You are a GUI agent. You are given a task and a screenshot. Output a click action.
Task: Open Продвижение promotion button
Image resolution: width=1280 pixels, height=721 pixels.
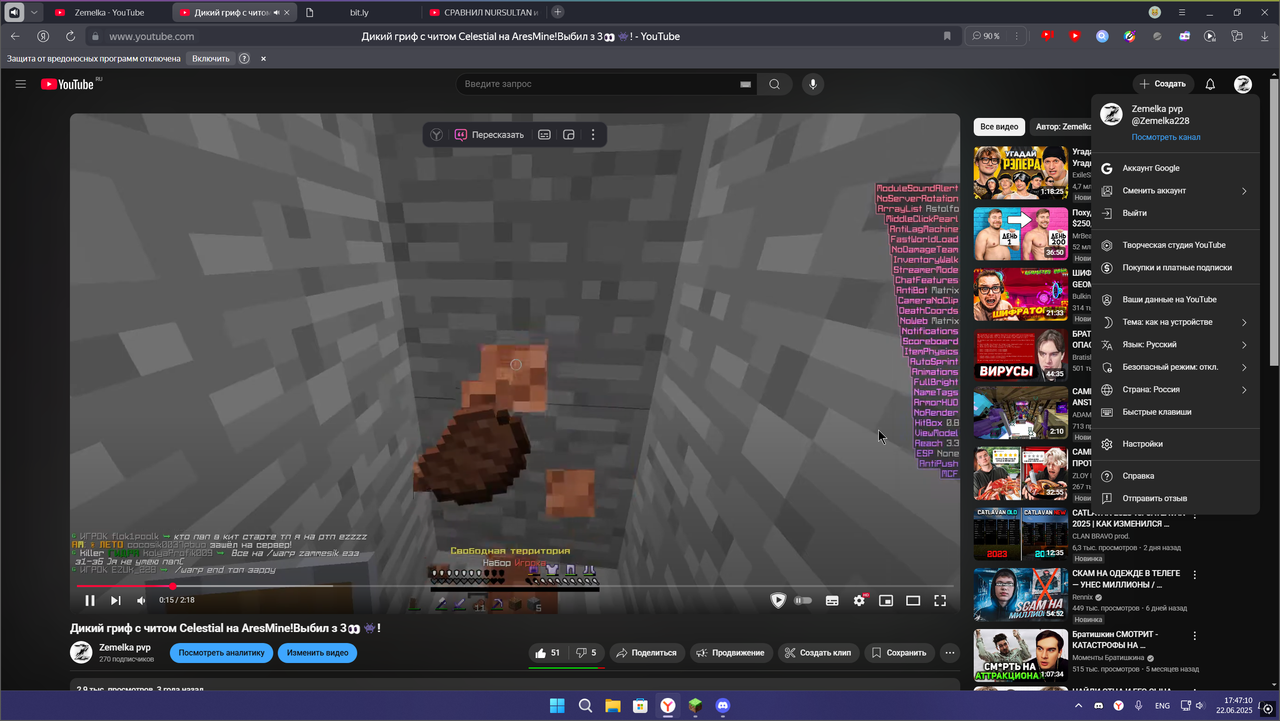pos(731,653)
